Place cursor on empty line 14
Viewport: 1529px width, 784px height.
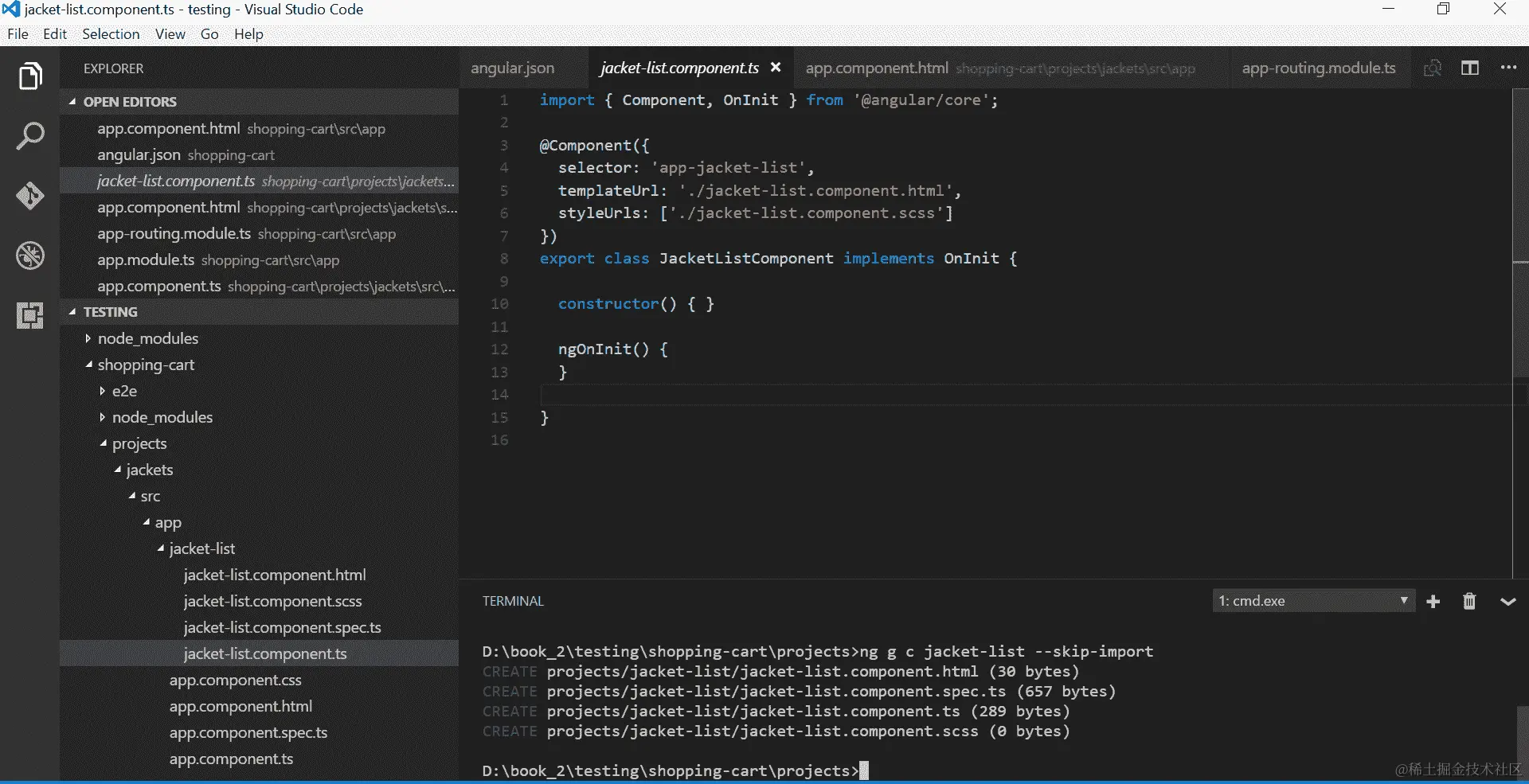1026,395
